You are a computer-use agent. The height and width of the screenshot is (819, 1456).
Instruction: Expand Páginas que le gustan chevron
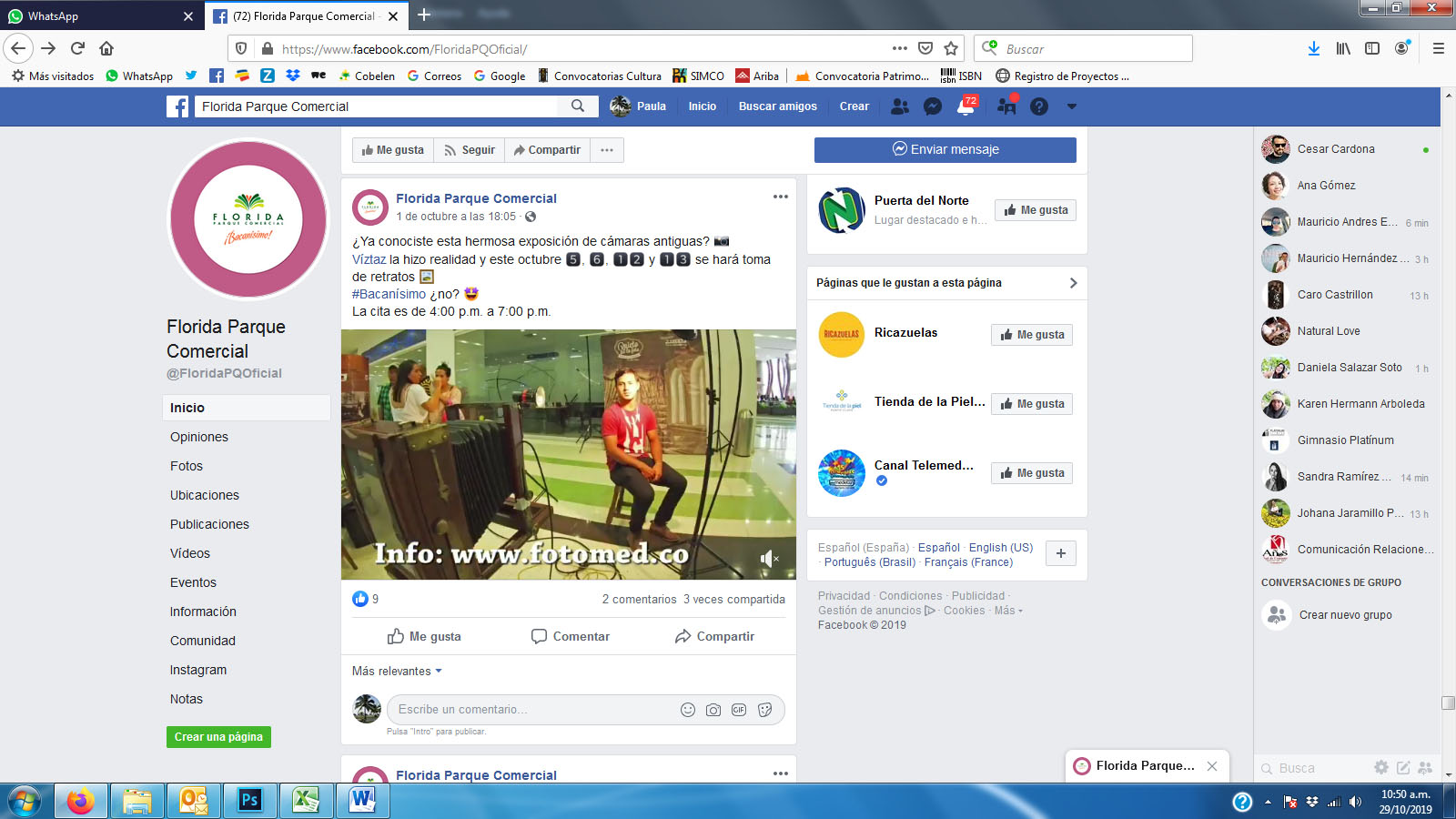1073,283
